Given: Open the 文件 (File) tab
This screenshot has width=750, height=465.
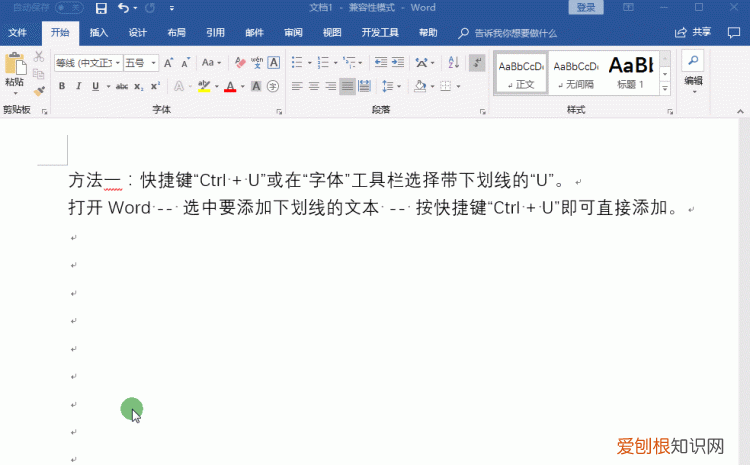Looking at the screenshot, I should click(x=18, y=33).
